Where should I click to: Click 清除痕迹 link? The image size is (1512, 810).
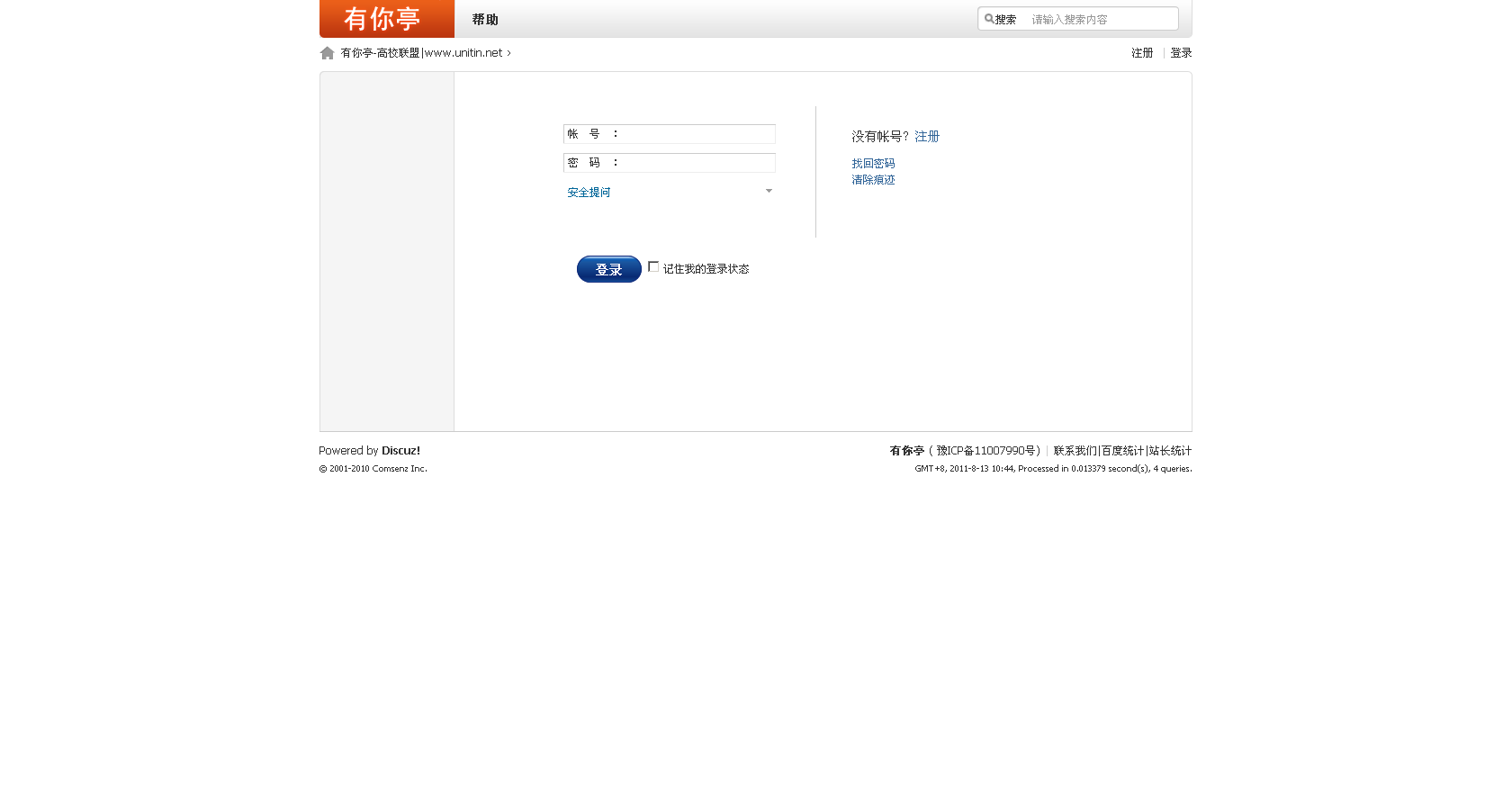[873, 180]
